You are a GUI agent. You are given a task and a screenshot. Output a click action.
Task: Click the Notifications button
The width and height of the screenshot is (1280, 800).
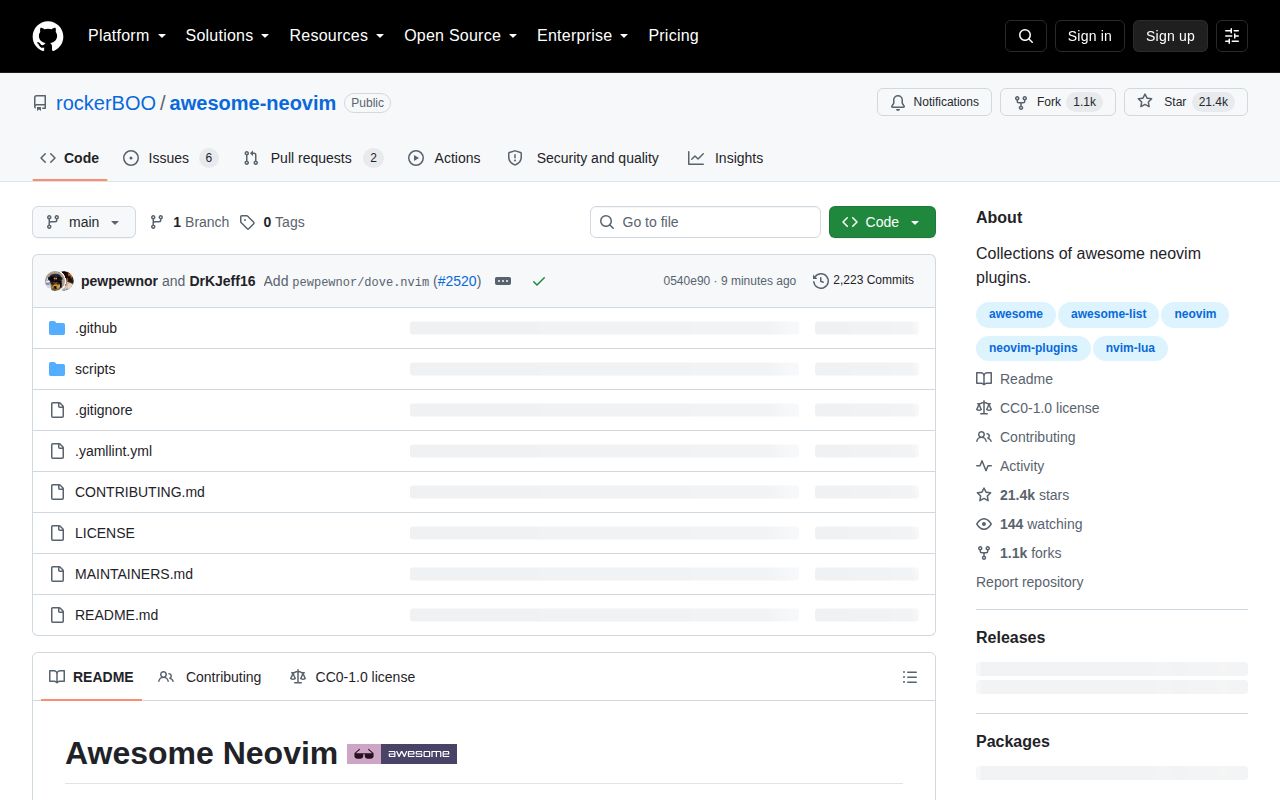934,102
